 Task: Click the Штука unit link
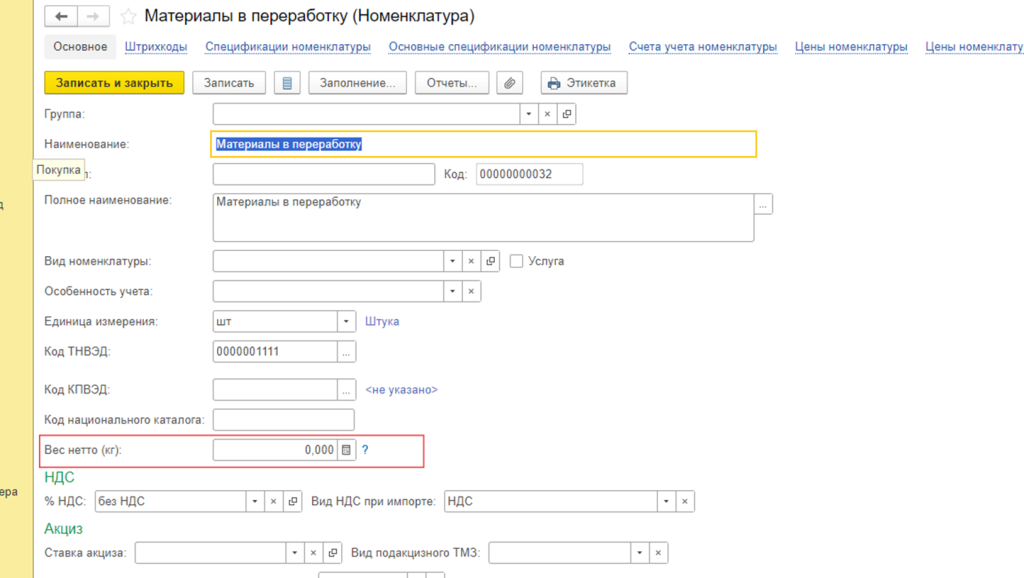click(382, 322)
